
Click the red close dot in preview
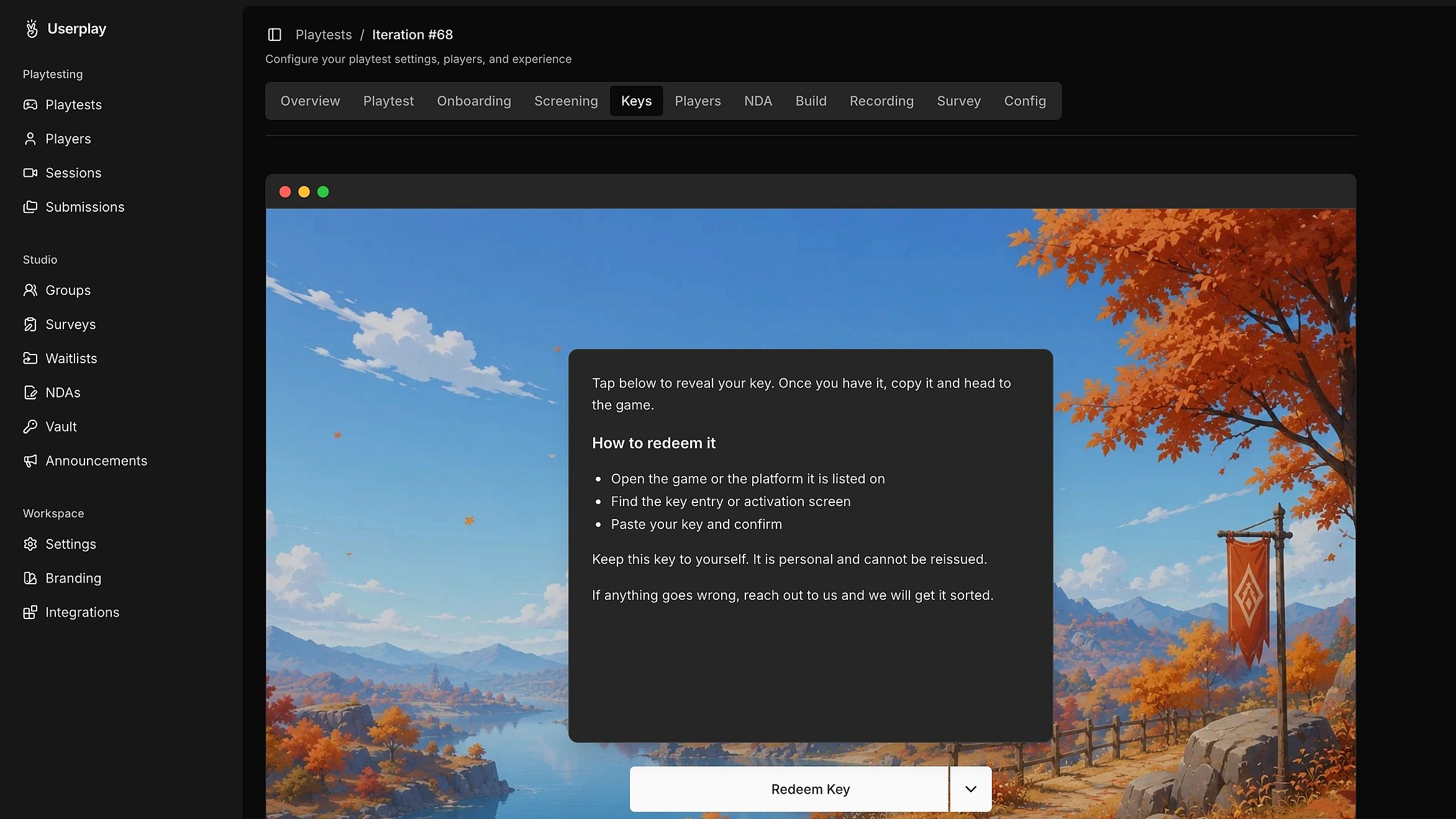pyautogui.click(x=285, y=192)
